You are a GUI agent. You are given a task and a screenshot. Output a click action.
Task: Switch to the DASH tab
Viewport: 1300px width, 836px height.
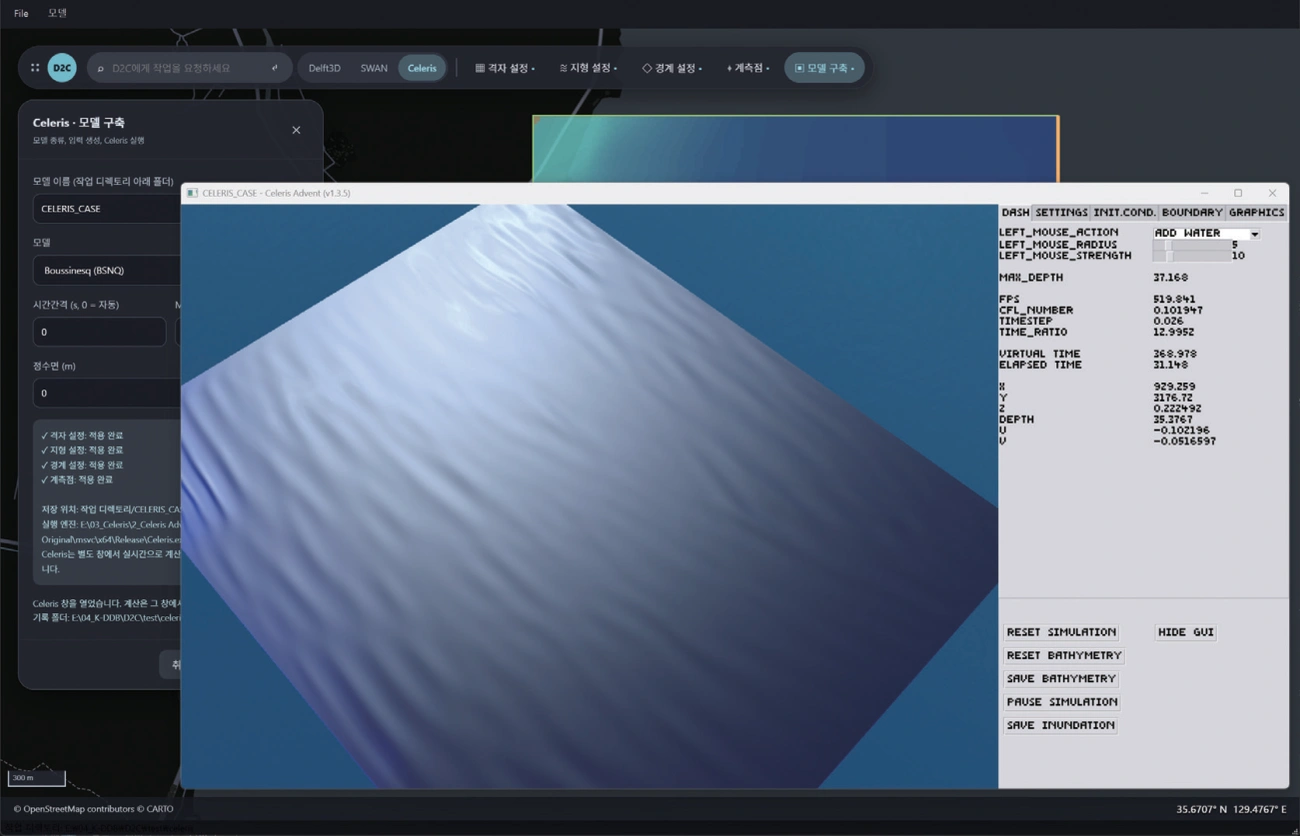(1015, 212)
